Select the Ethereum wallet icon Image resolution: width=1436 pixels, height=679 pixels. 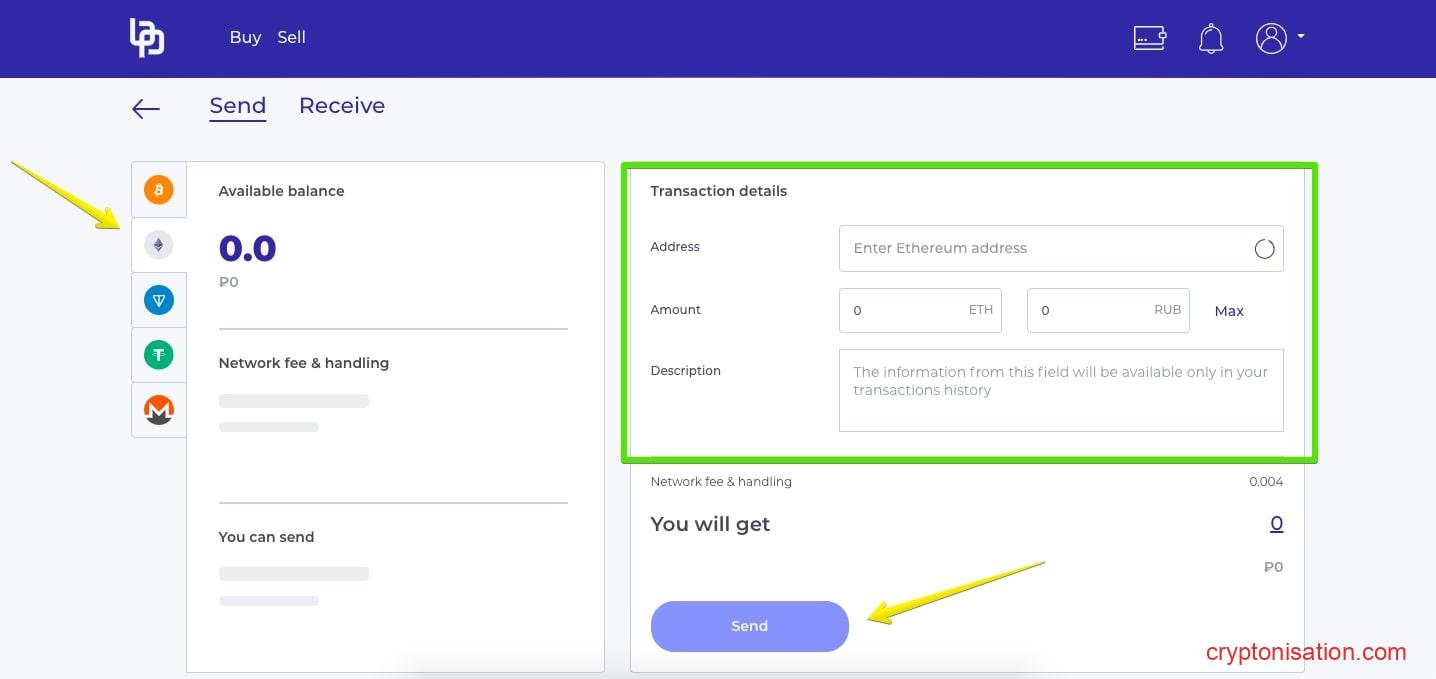coord(159,245)
